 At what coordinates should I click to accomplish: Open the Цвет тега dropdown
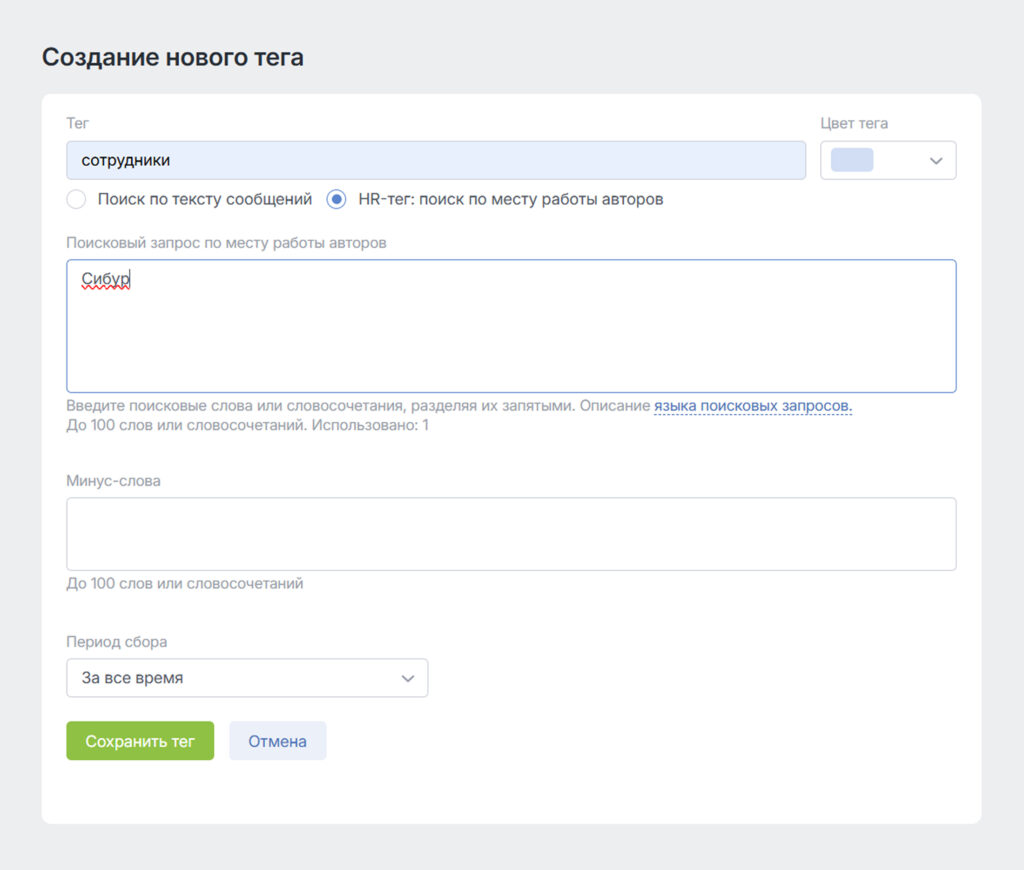[888, 161]
